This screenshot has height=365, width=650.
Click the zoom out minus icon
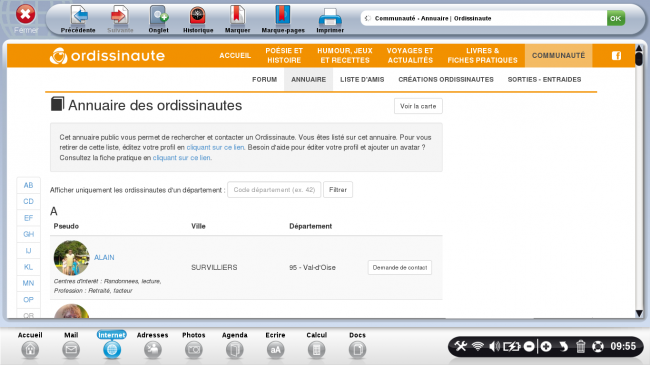(x=529, y=346)
